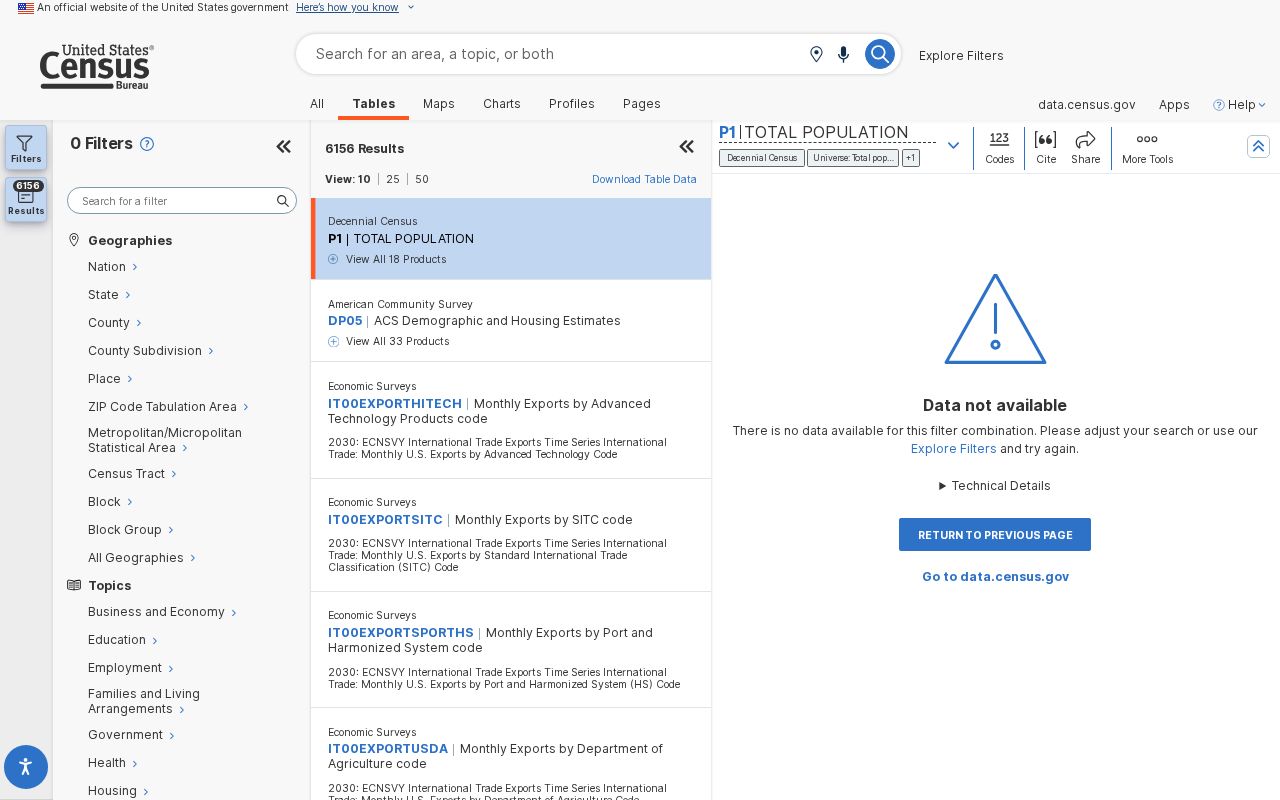Switch to the Maps tab

point(439,104)
